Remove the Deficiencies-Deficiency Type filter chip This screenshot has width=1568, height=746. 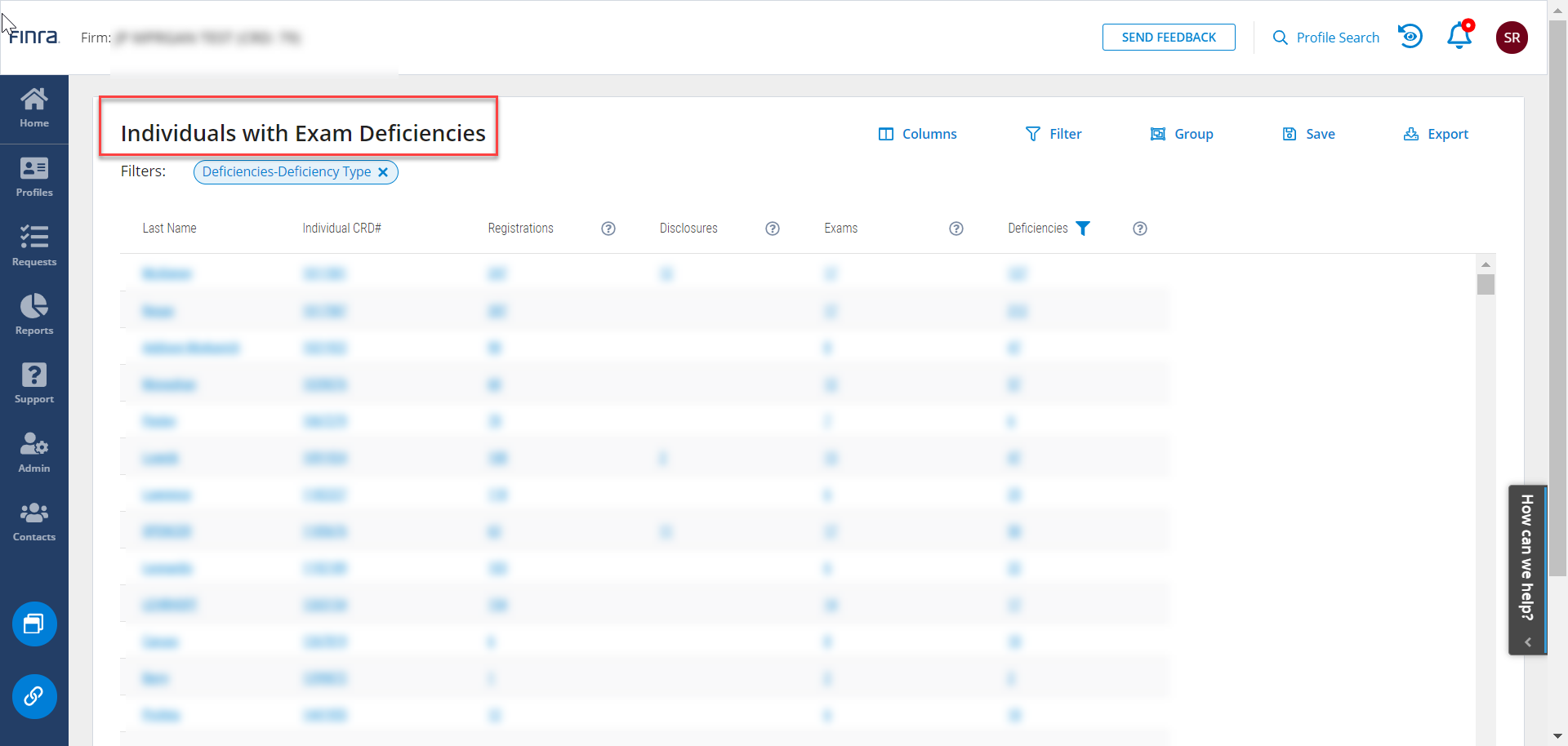383,172
